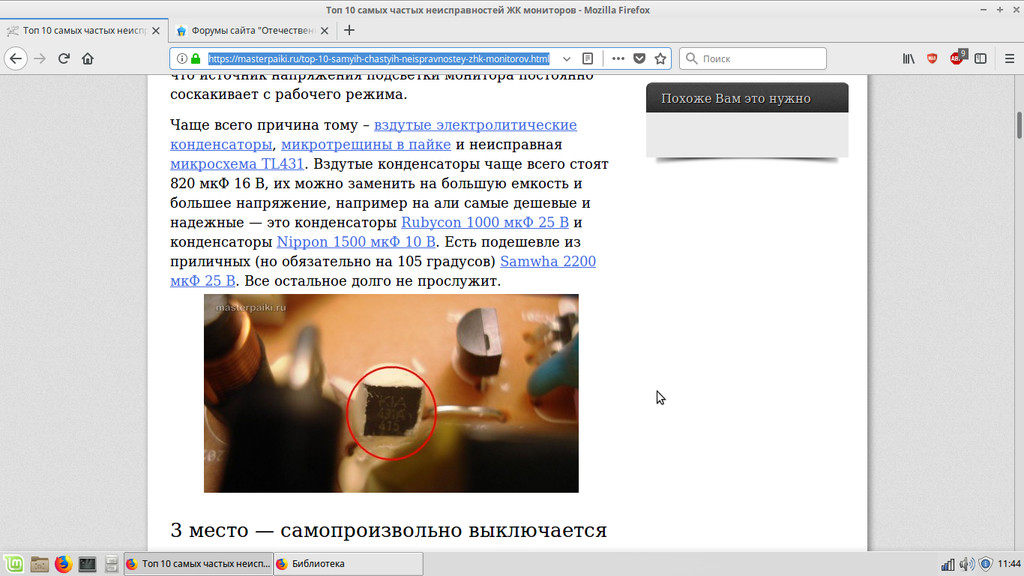Follow the "Nippon 1500 мкФ 10 В" link
1024x576 pixels.
click(356, 242)
